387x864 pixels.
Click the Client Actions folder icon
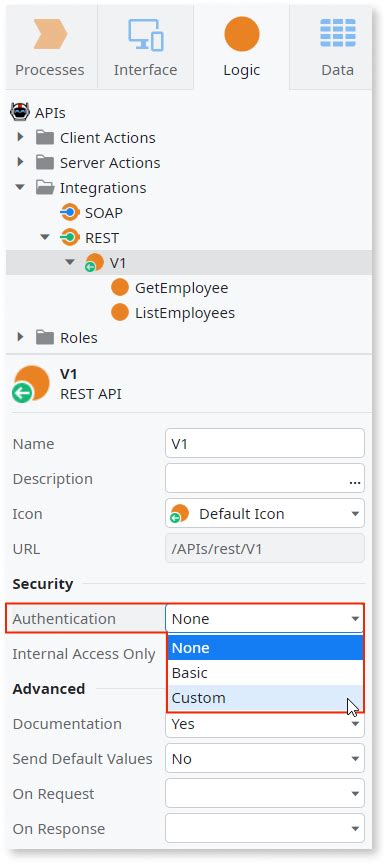(45, 137)
